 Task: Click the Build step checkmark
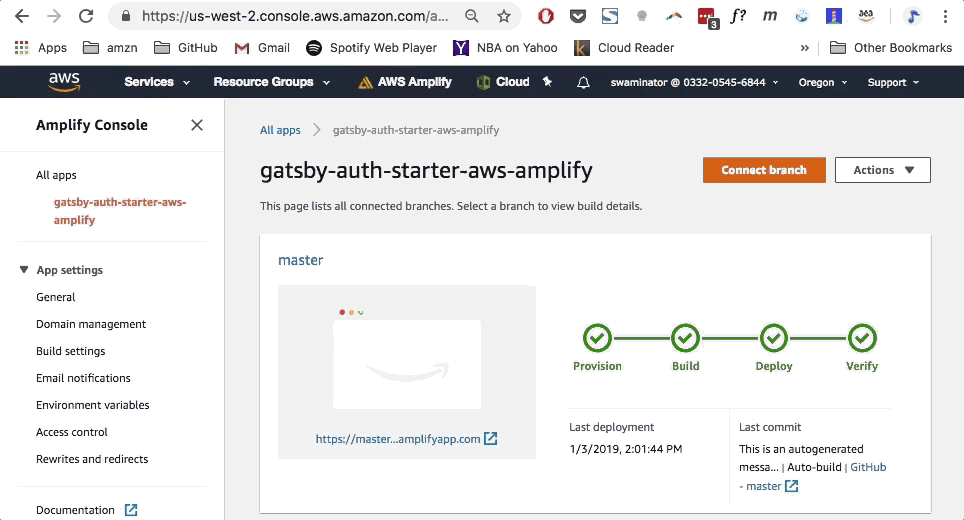point(685,338)
